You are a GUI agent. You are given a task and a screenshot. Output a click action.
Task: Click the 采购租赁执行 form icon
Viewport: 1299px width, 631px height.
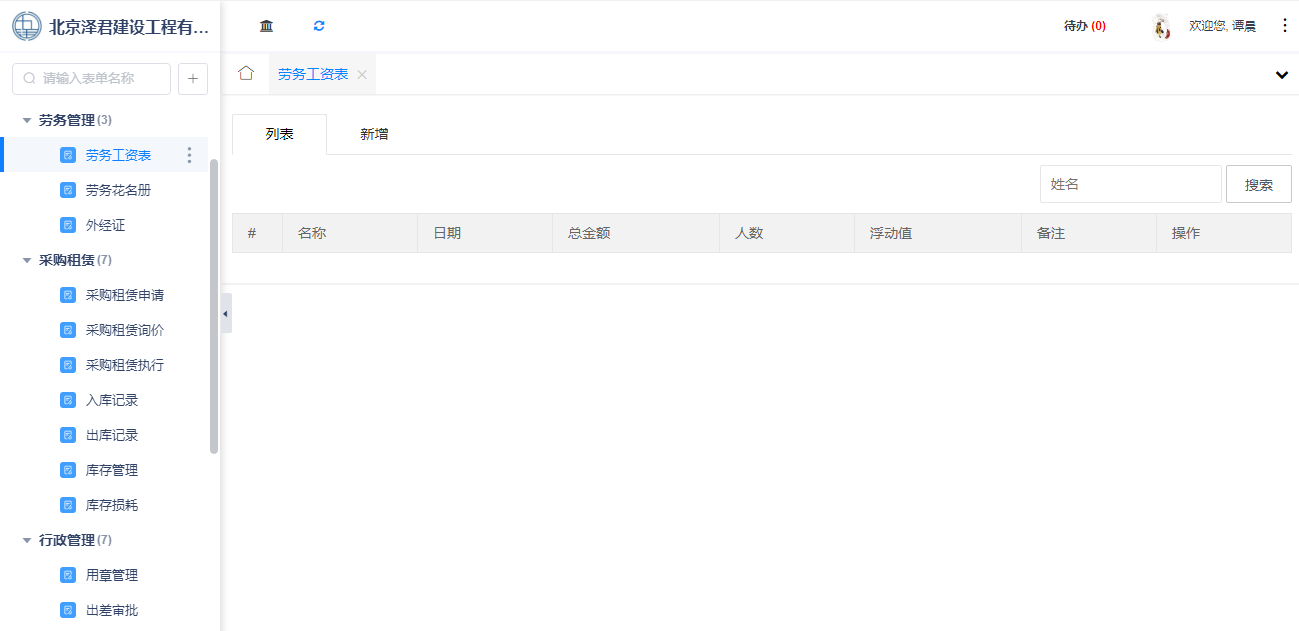(68, 365)
